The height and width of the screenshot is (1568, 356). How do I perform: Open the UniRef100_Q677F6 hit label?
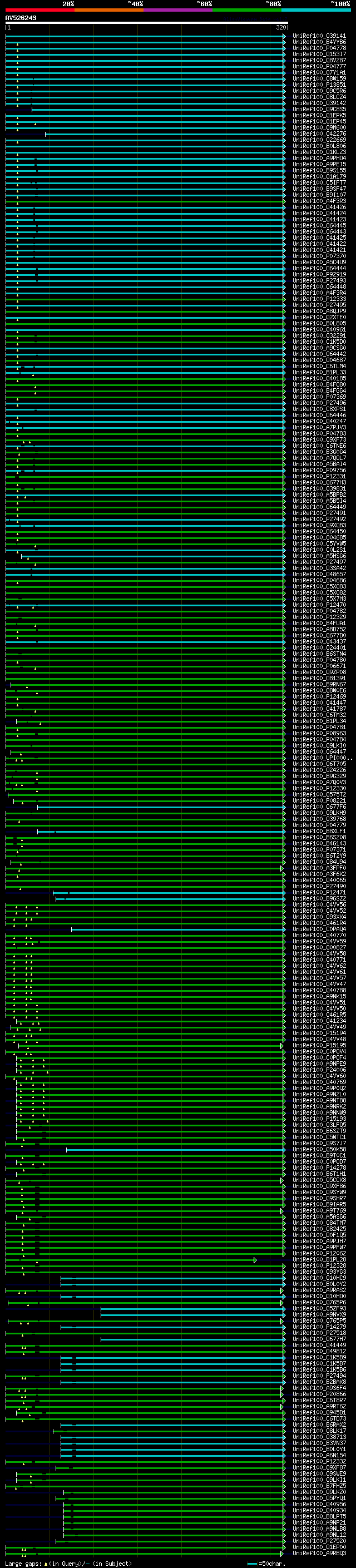click(319, 807)
